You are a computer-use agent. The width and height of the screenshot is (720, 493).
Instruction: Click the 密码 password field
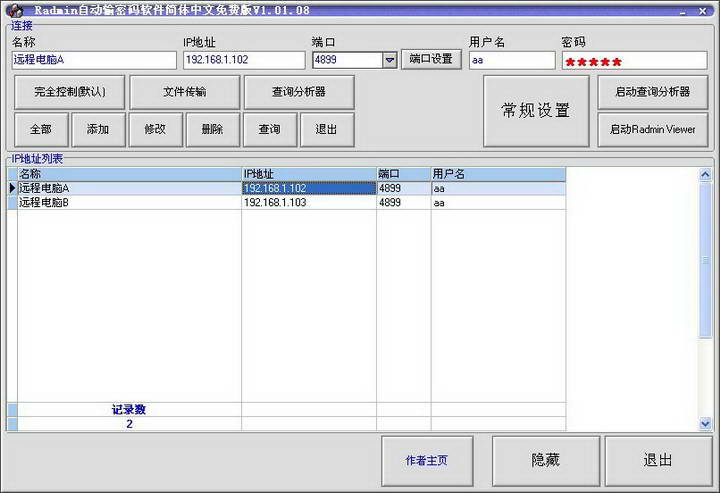click(635, 61)
